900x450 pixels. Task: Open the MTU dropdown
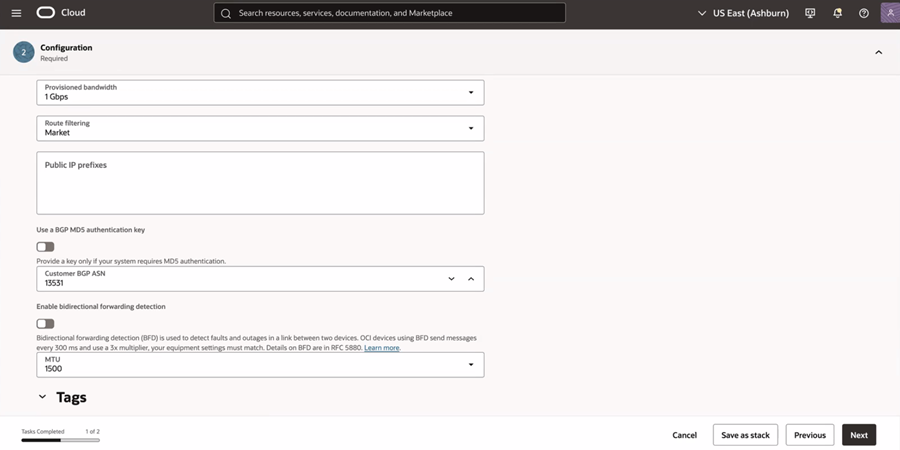pos(260,364)
